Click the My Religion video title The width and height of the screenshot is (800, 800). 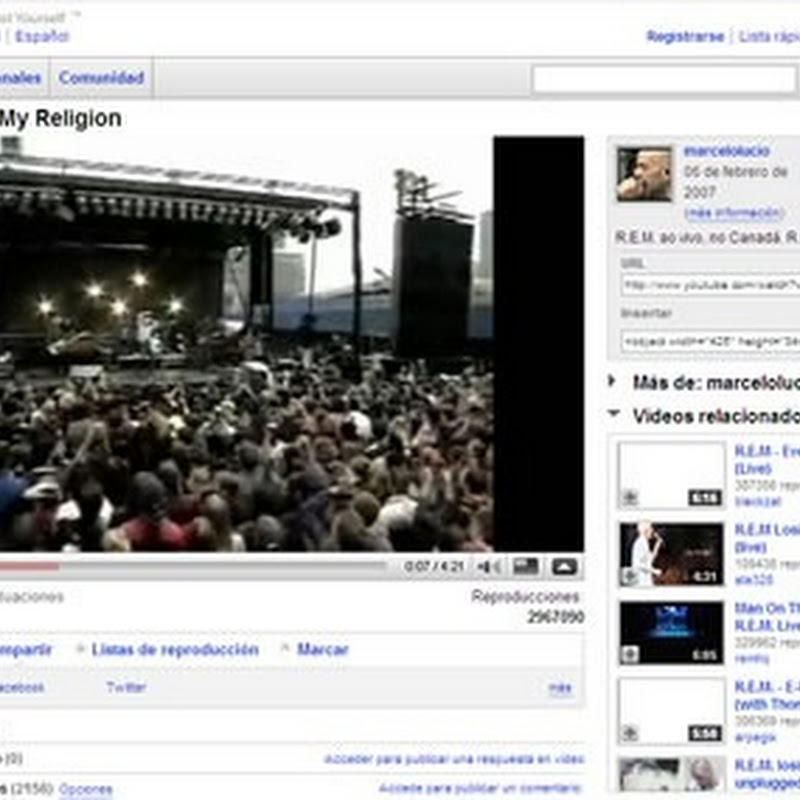[61, 118]
